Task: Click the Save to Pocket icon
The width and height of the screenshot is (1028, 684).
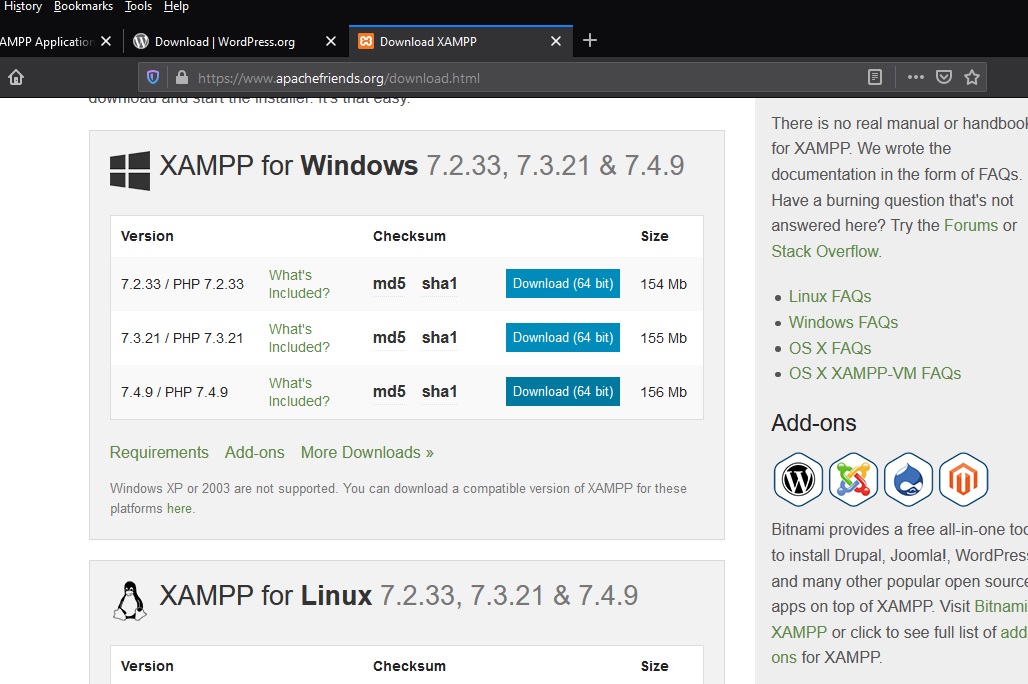Action: coord(943,77)
